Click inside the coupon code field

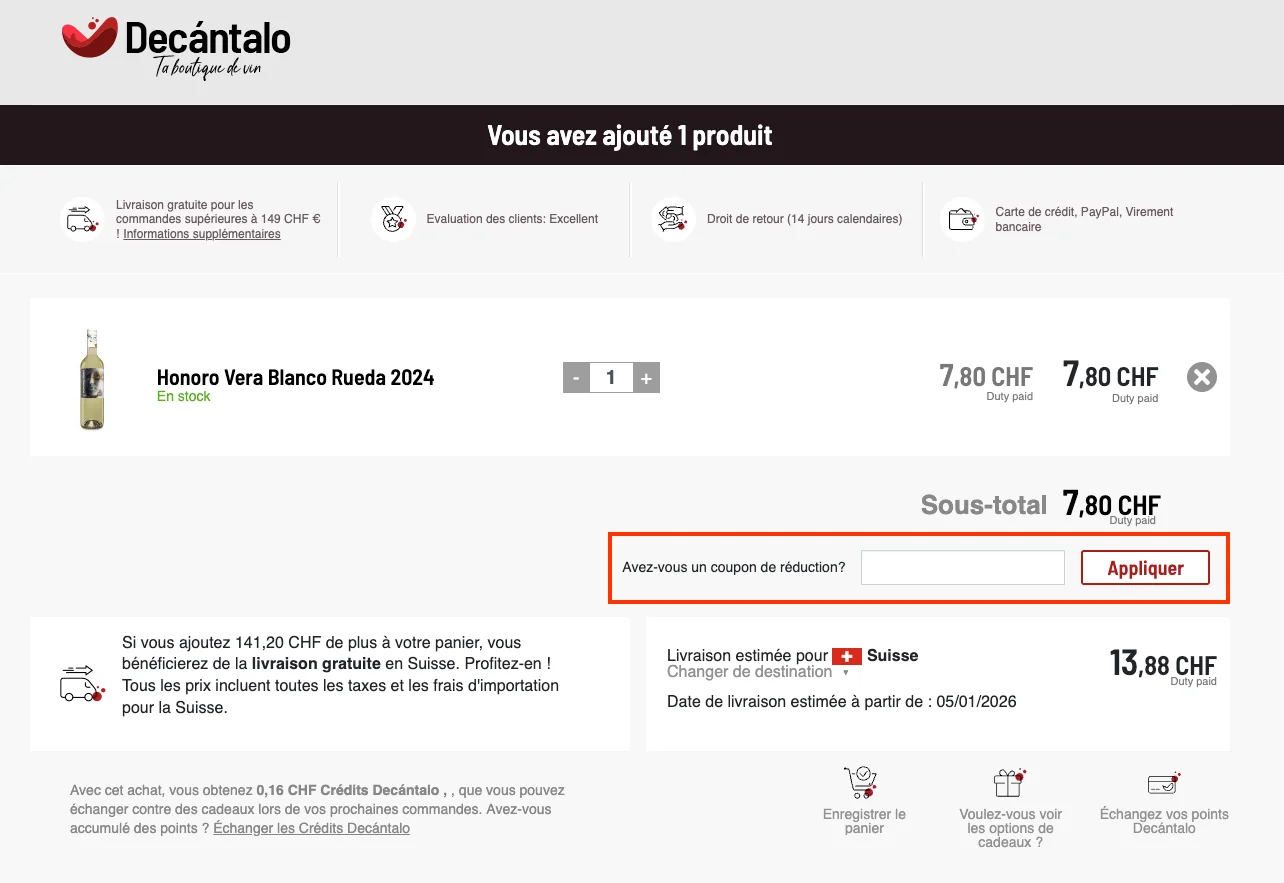point(962,567)
